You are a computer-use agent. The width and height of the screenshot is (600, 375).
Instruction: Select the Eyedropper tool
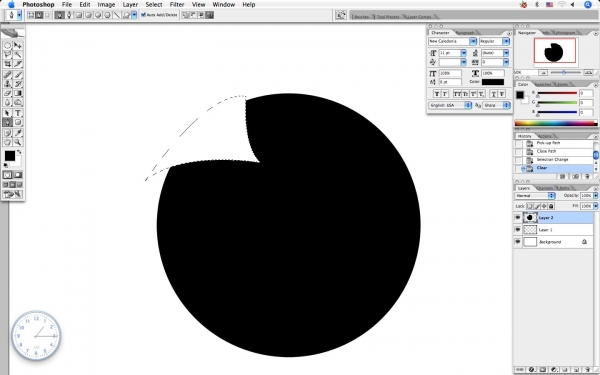coord(18,133)
